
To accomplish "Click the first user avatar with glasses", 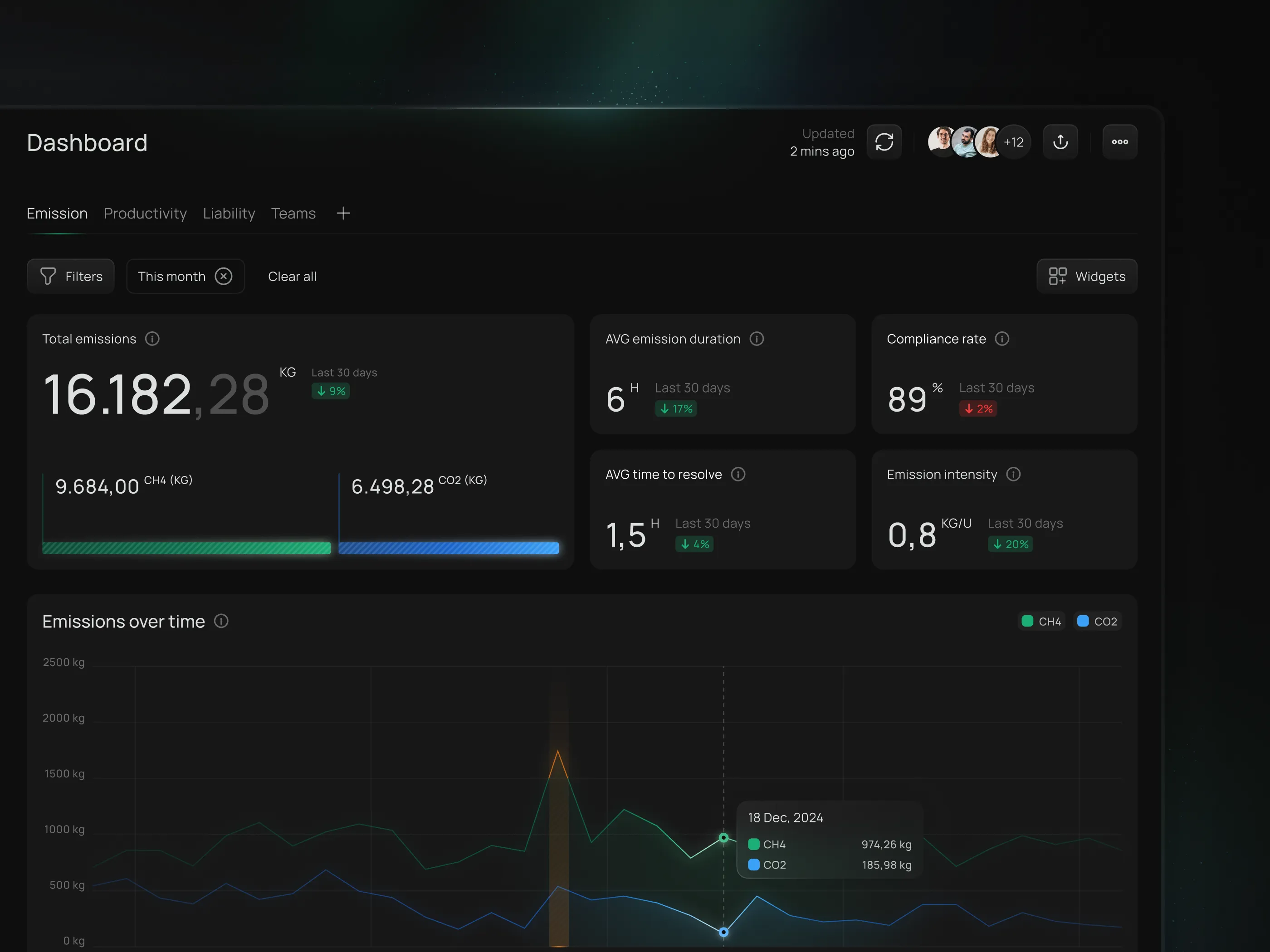I will pos(941,142).
